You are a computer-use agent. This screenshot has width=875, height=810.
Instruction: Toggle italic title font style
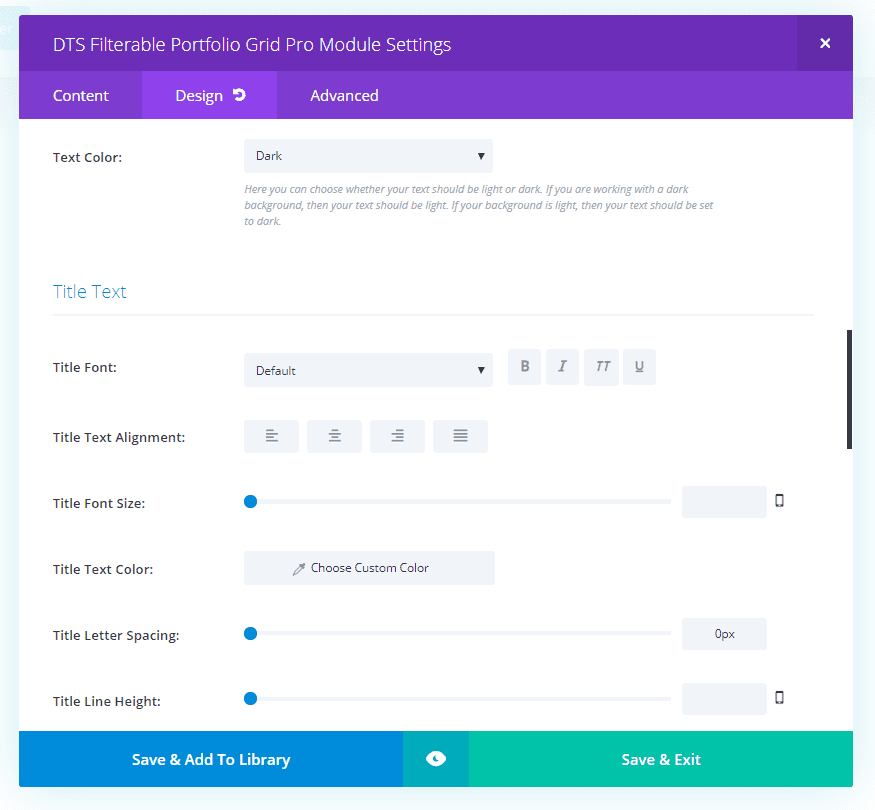[x=562, y=367]
